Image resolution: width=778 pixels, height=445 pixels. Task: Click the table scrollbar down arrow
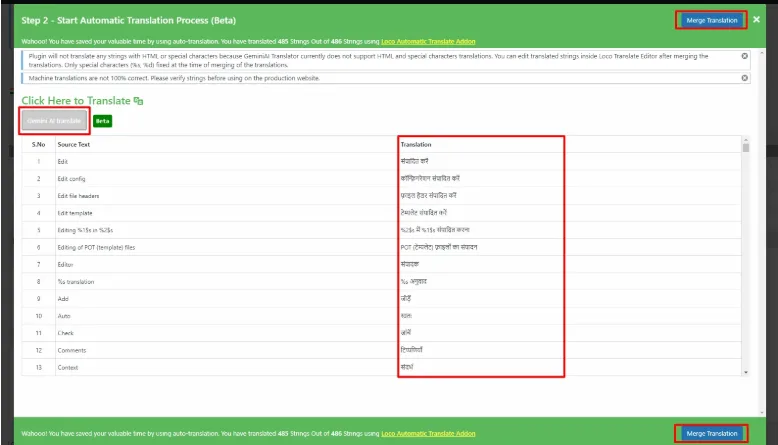click(745, 373)
